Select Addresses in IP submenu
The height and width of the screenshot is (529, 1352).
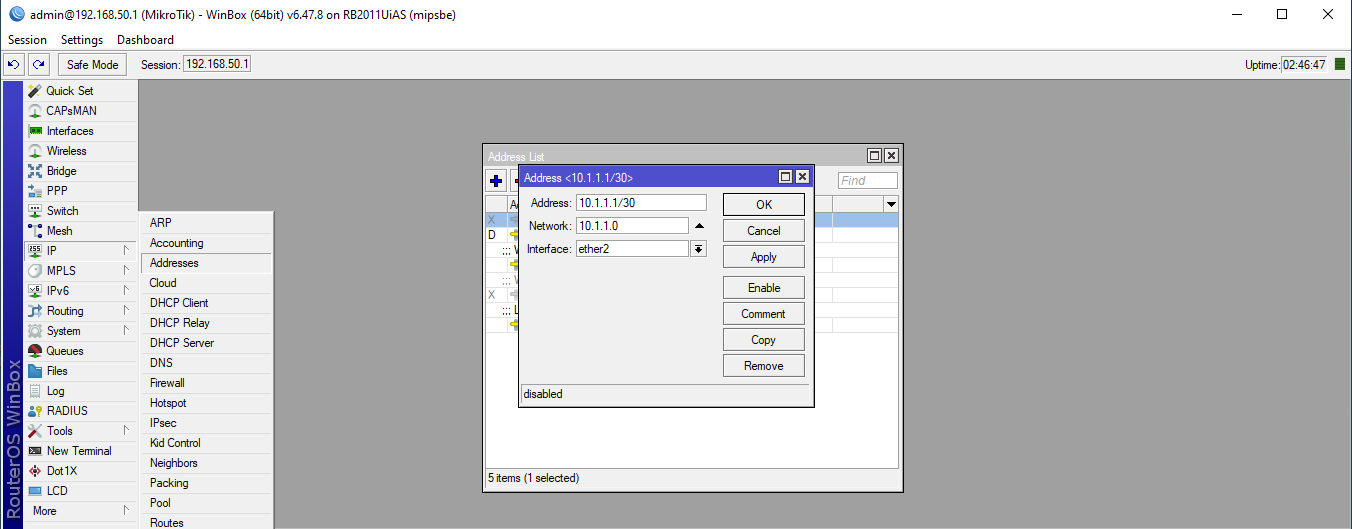pyautogui.click(x=206, y=263)
